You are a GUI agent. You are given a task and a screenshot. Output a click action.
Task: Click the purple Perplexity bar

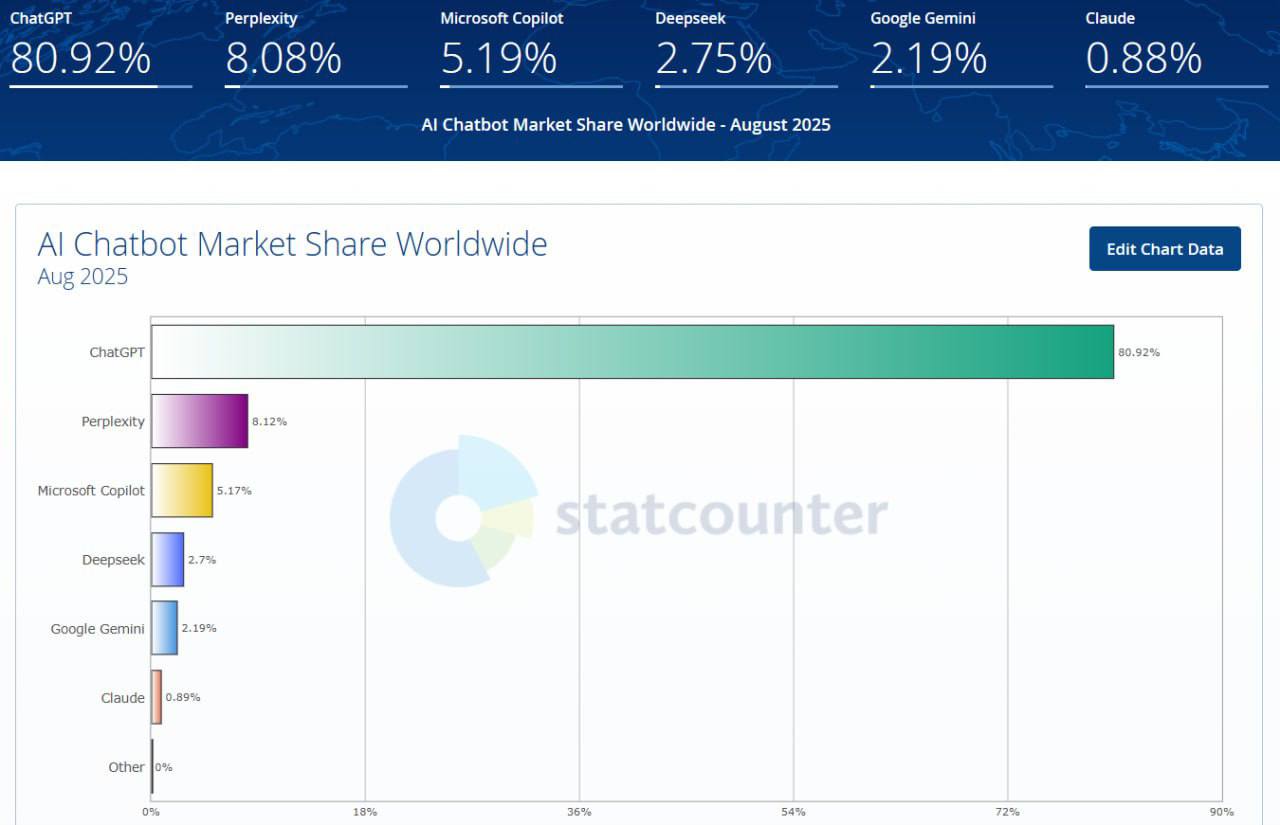[200, 421]
